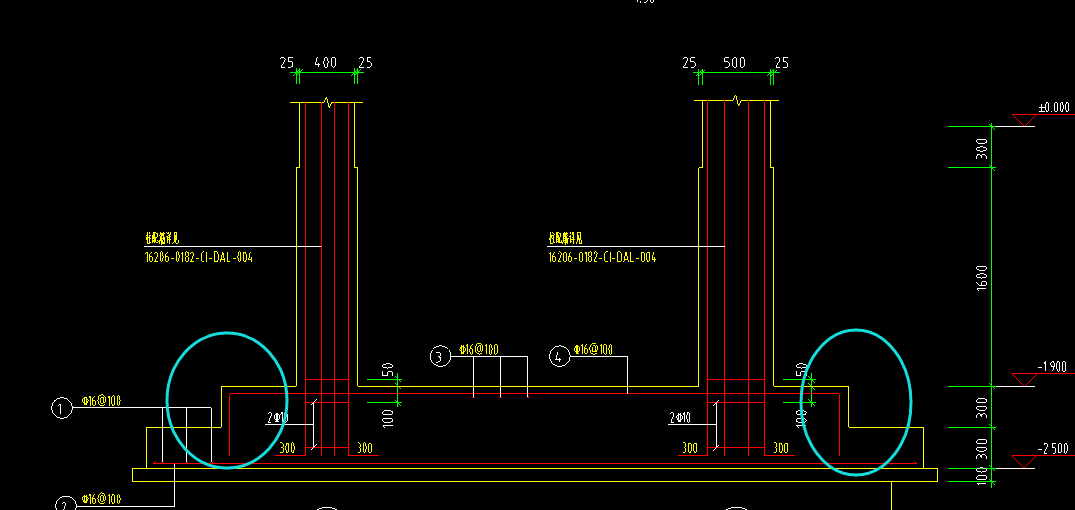Click the elevation triangle symbol at -1.900
The width and height of the screenshot is (1075, 510).
point(1025,380)
